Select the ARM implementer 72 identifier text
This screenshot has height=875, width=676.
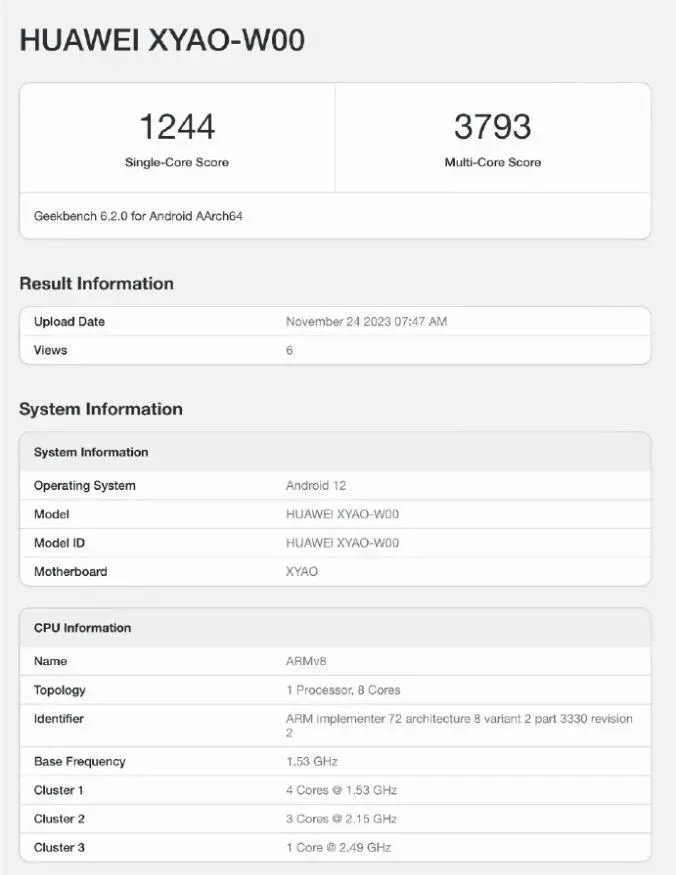tap(459, 725)
